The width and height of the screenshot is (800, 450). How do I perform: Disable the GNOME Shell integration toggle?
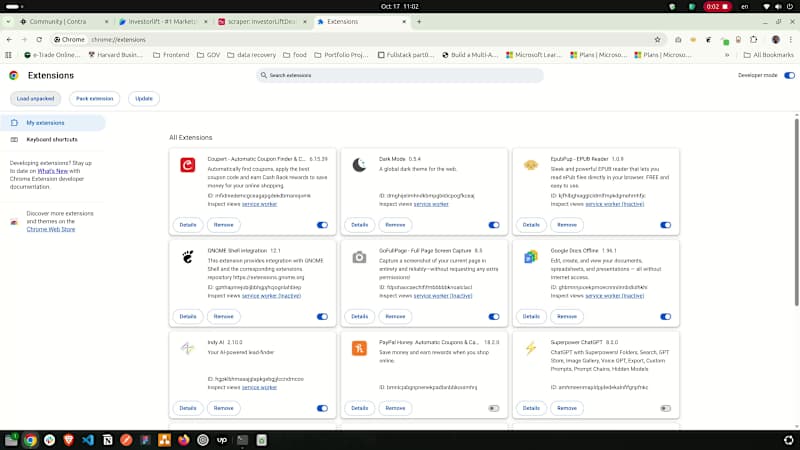pyautogui.click(x=322, y=317)
